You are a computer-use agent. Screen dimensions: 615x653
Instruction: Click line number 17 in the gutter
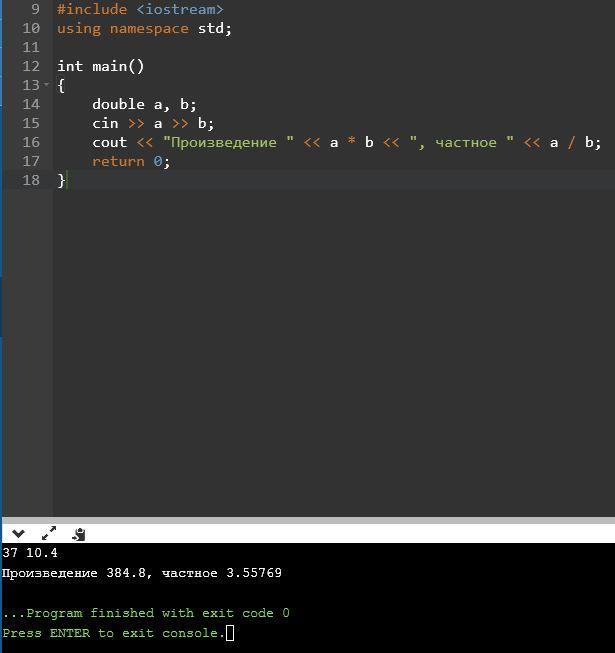pos(31,161)
